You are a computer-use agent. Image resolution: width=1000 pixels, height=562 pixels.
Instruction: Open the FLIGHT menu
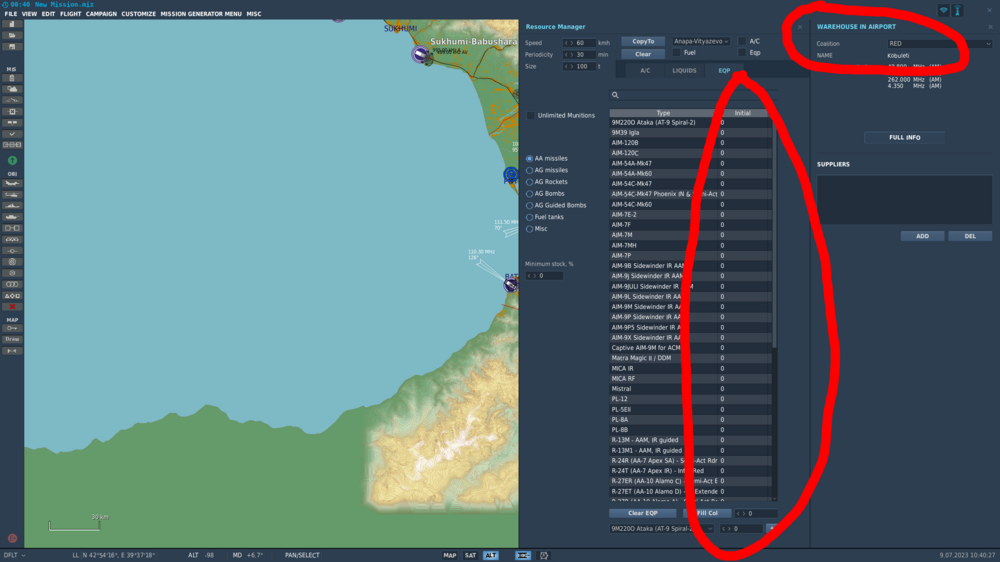click(x=71, y=14)
